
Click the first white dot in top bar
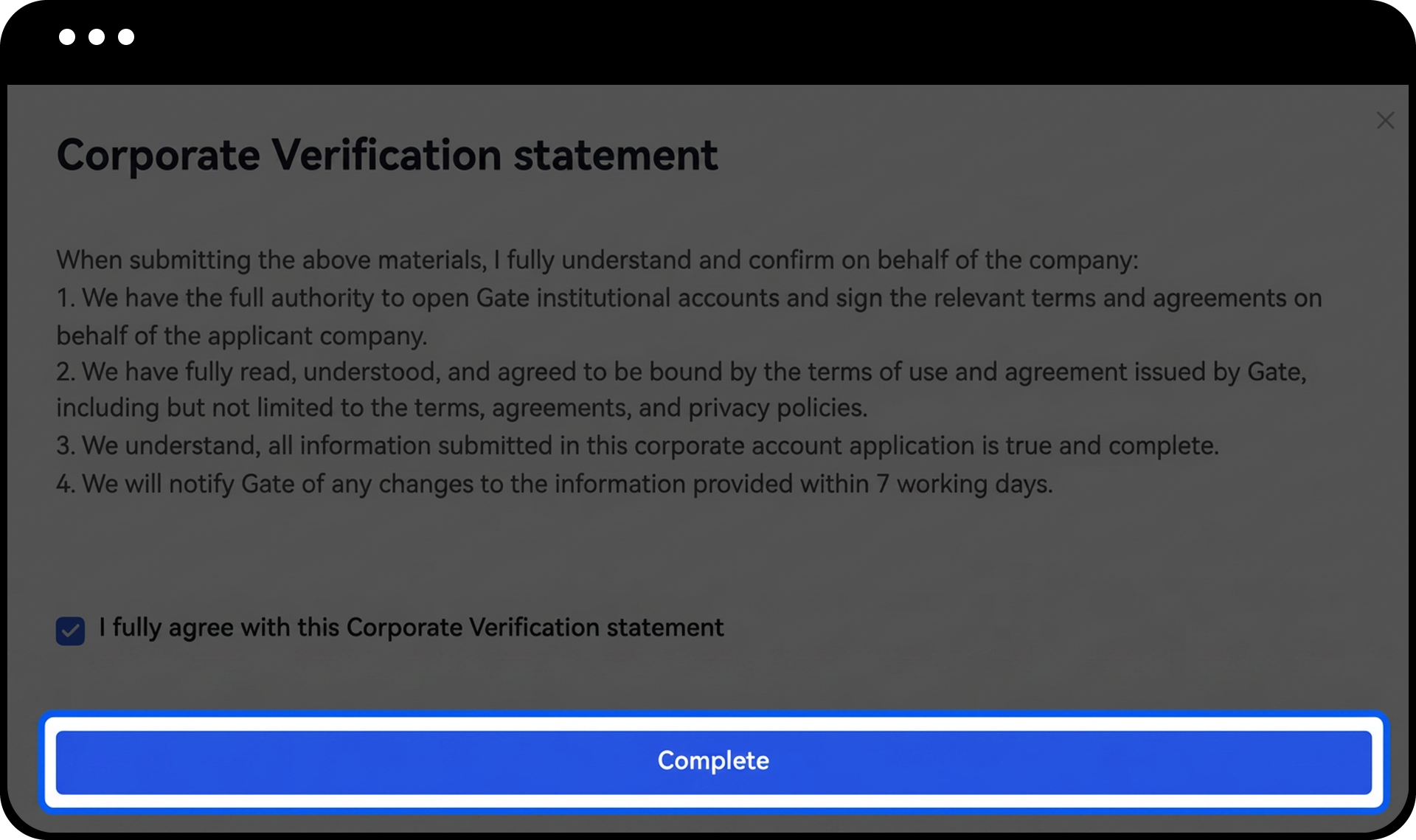click(67, 37)
